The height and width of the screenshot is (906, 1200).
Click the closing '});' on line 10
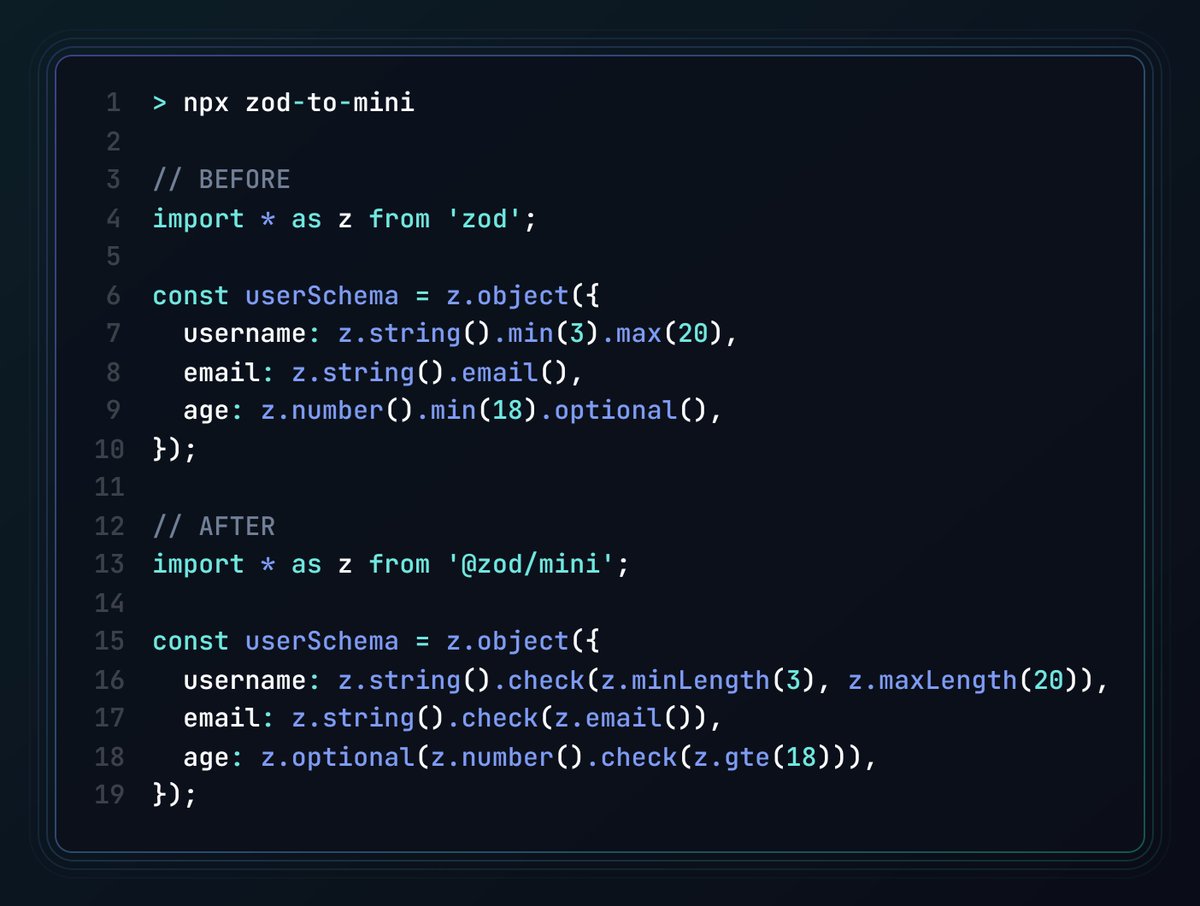[x=175, y=449]
